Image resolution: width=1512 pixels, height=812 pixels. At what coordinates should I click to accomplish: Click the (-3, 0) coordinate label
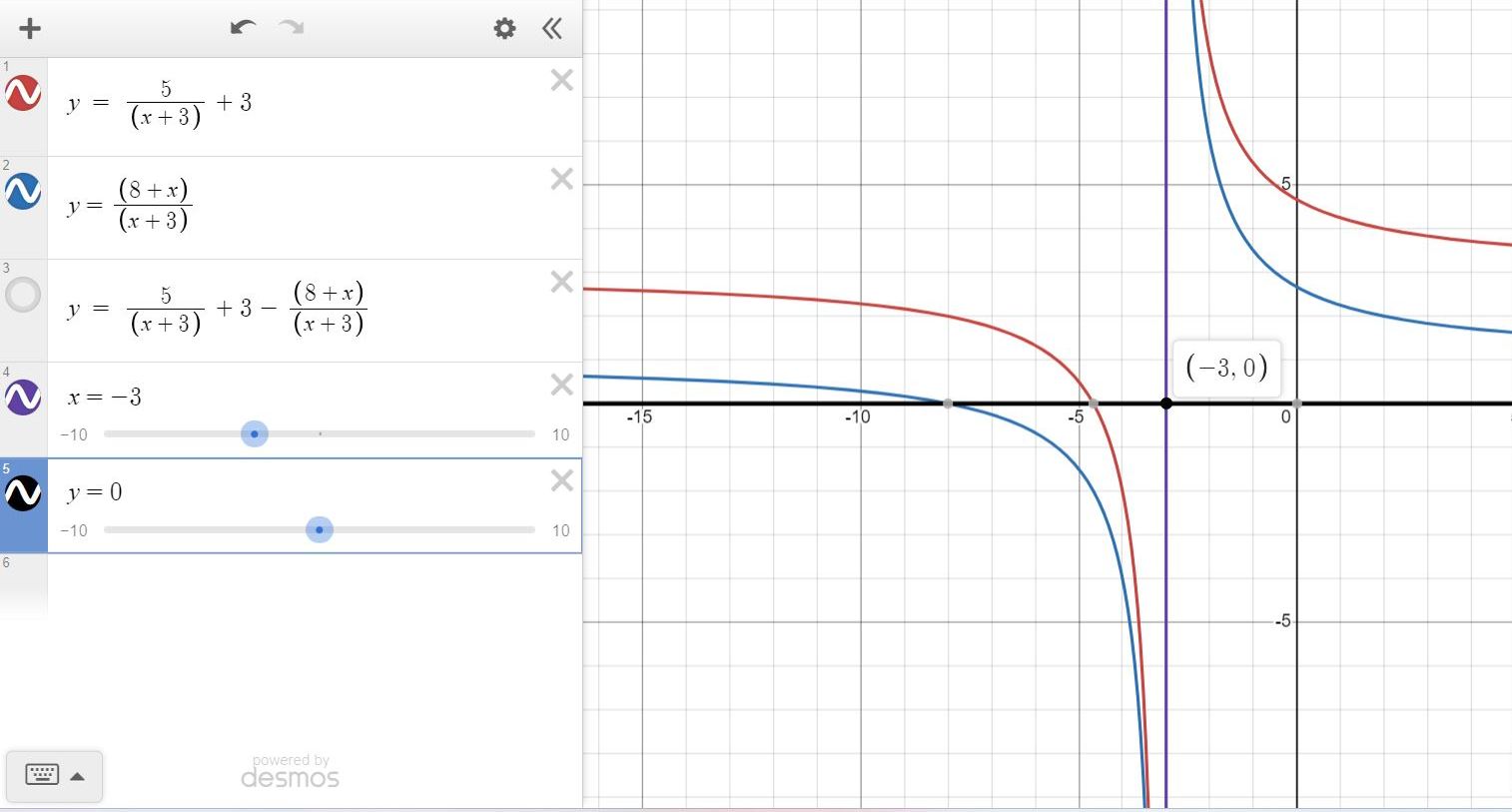pyautogui.click(x=1226, y=368)
